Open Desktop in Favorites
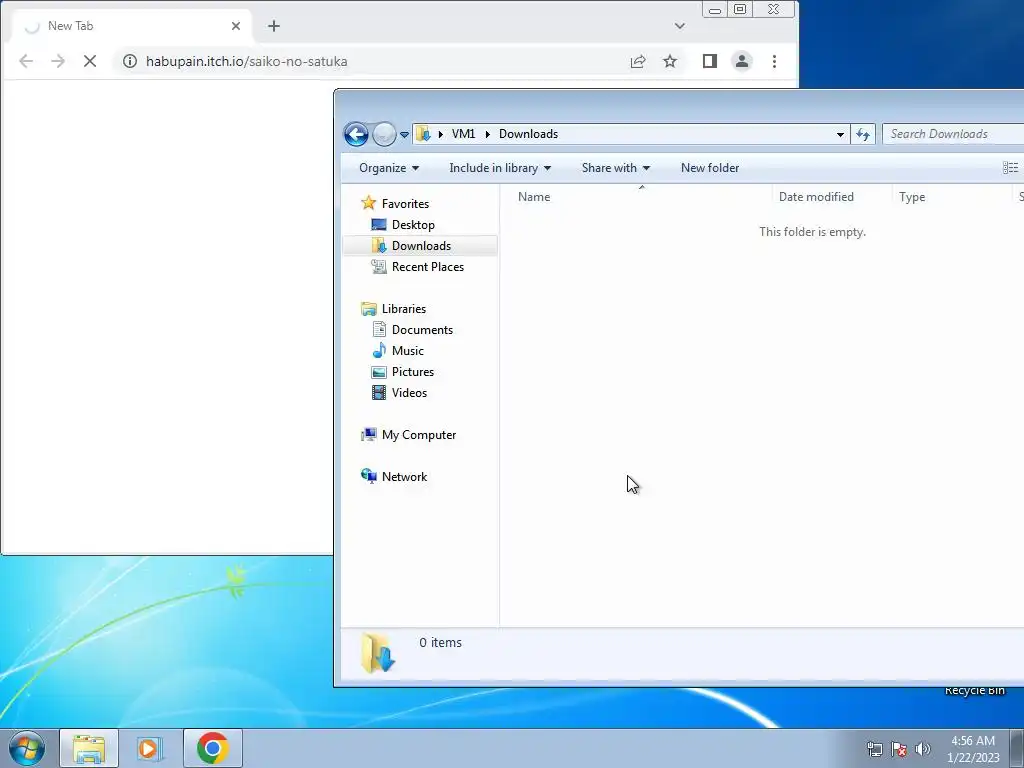1024x768 pixels. 413,225
